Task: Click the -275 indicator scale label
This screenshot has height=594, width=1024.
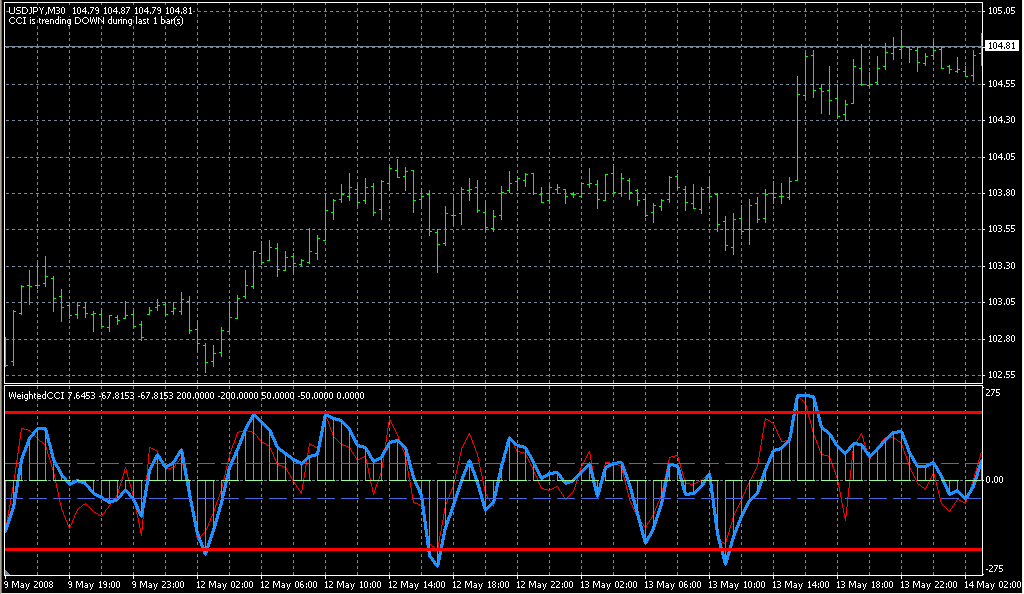Action: coord(993,565)
